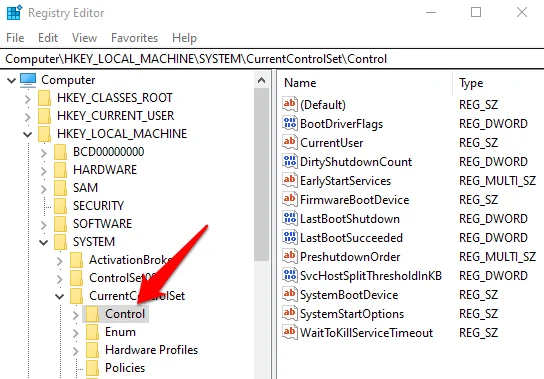Click the EarlyStartServices value icon
This screenshot has height=379, width=544.
click(290, 180)
